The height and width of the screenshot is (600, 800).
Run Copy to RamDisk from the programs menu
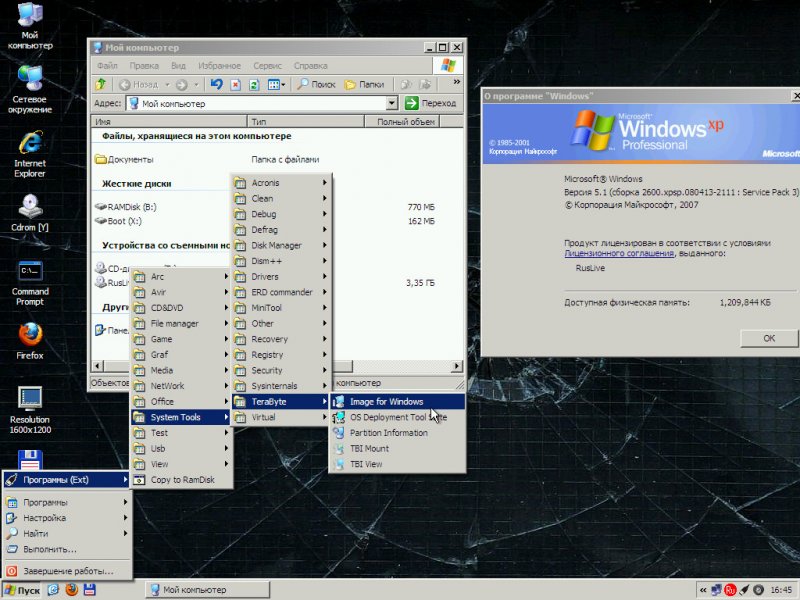[181, 480]
